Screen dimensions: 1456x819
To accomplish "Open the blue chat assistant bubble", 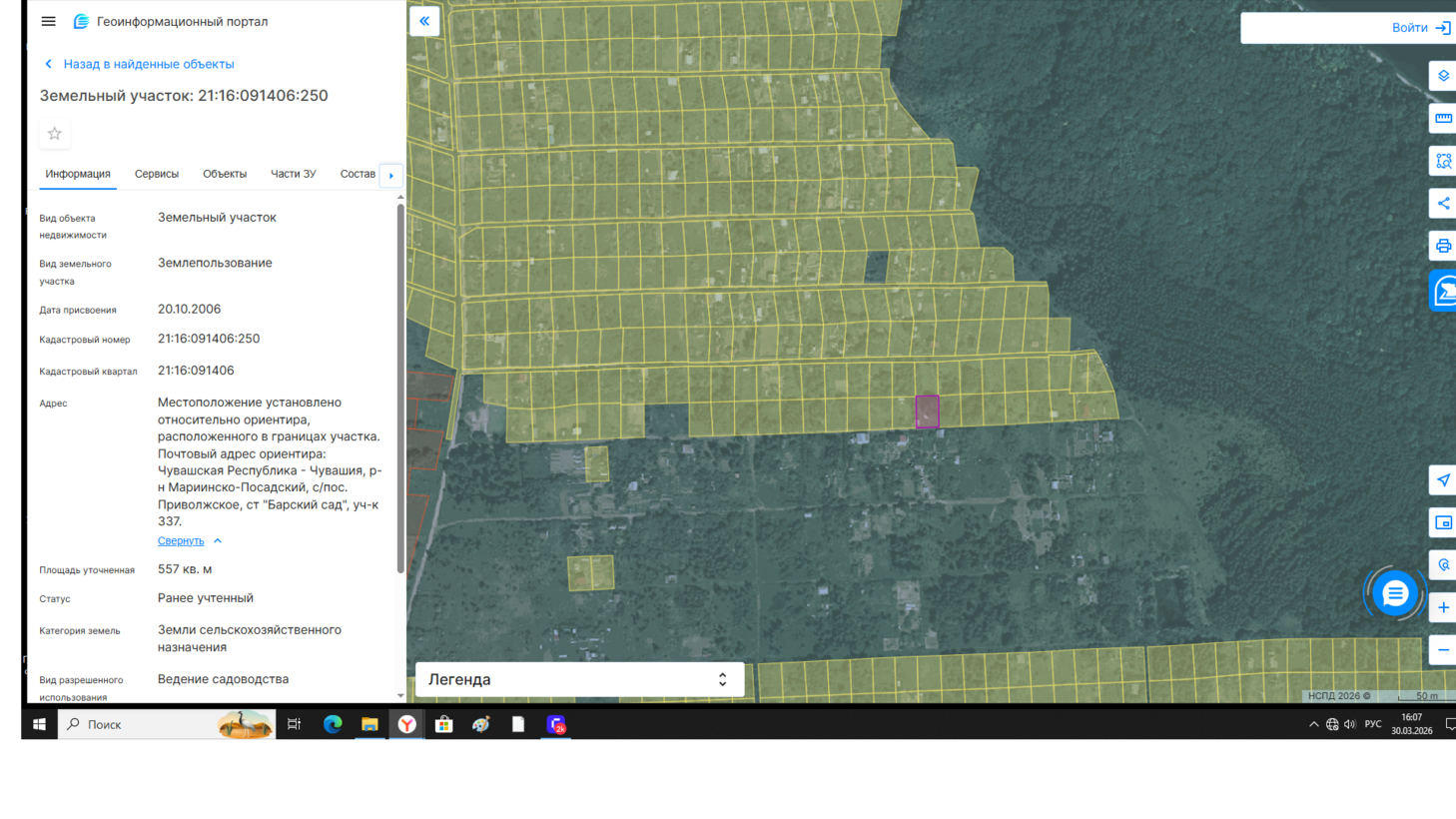I will [1394, 594].
